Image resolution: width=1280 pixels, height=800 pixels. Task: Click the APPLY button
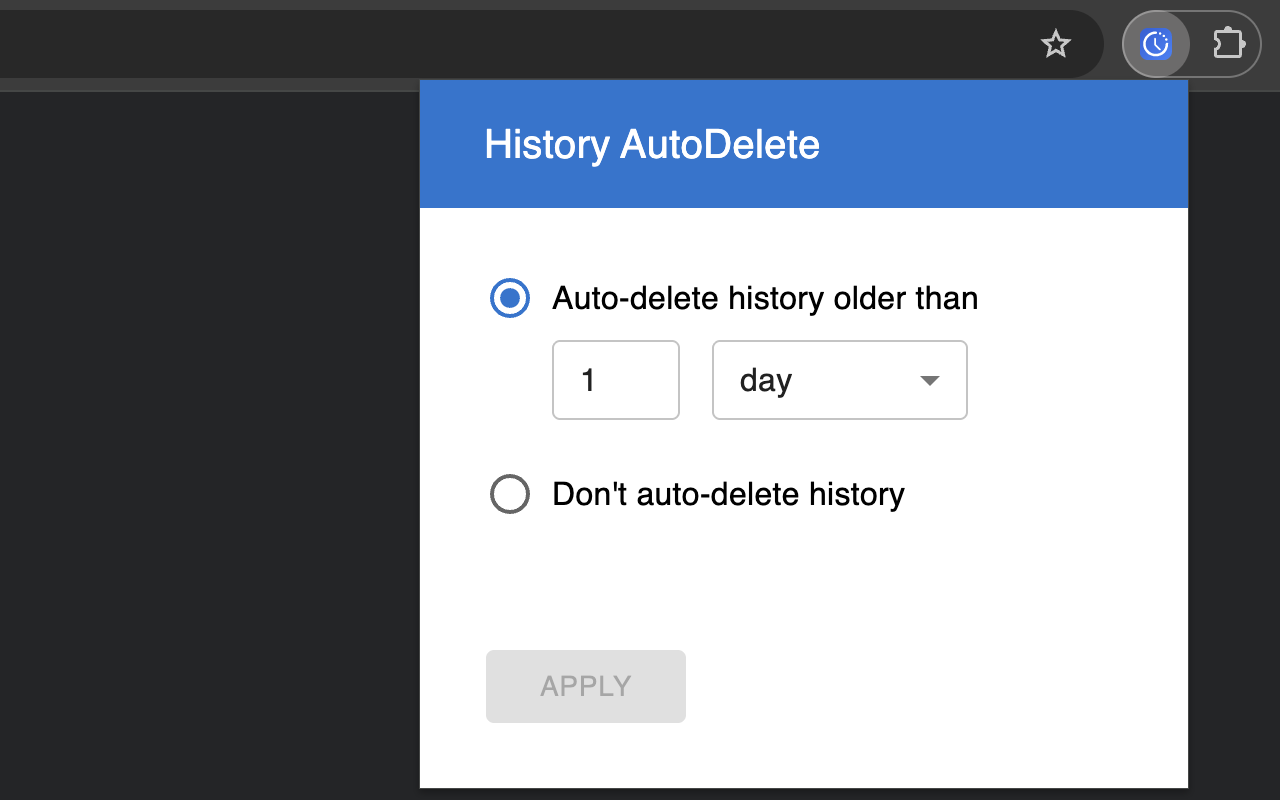(586, 686)
